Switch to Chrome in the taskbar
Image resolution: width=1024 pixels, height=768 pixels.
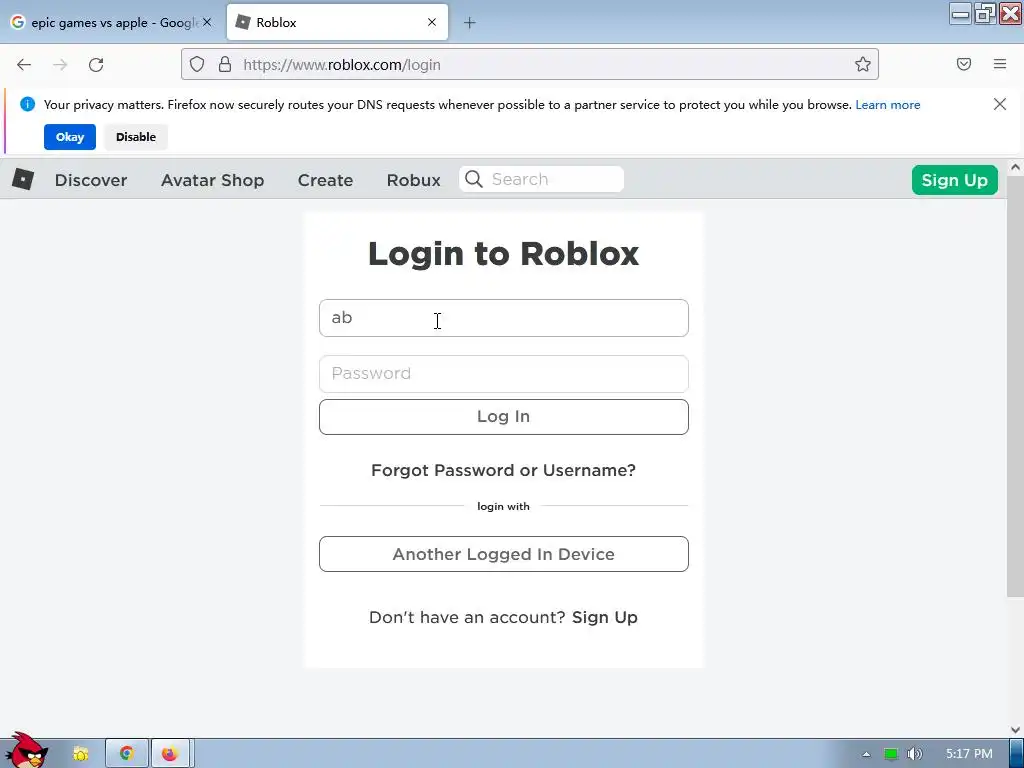tap(127, 753)
